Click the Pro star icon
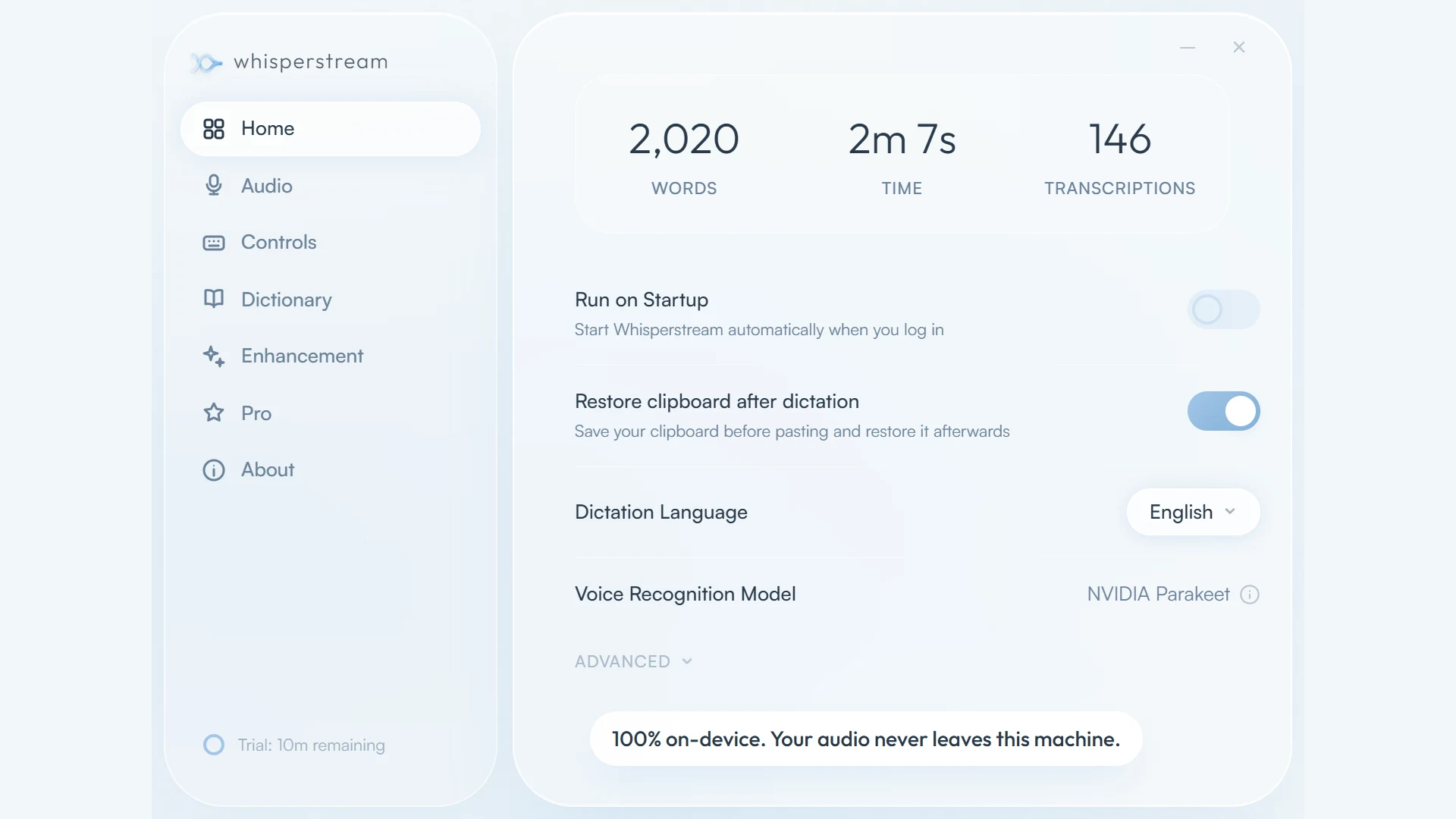The height and width of the screenshot is (819, 1456). tap(214, 413)
